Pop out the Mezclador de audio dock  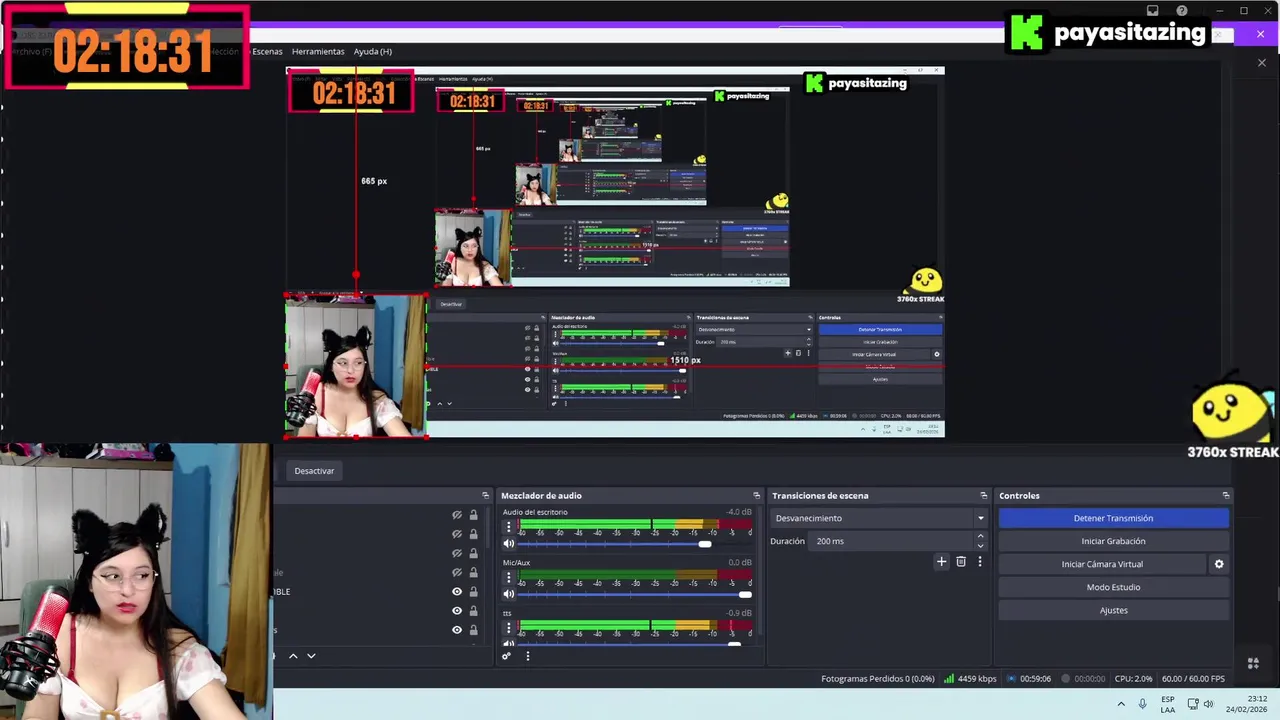(756, 496)
